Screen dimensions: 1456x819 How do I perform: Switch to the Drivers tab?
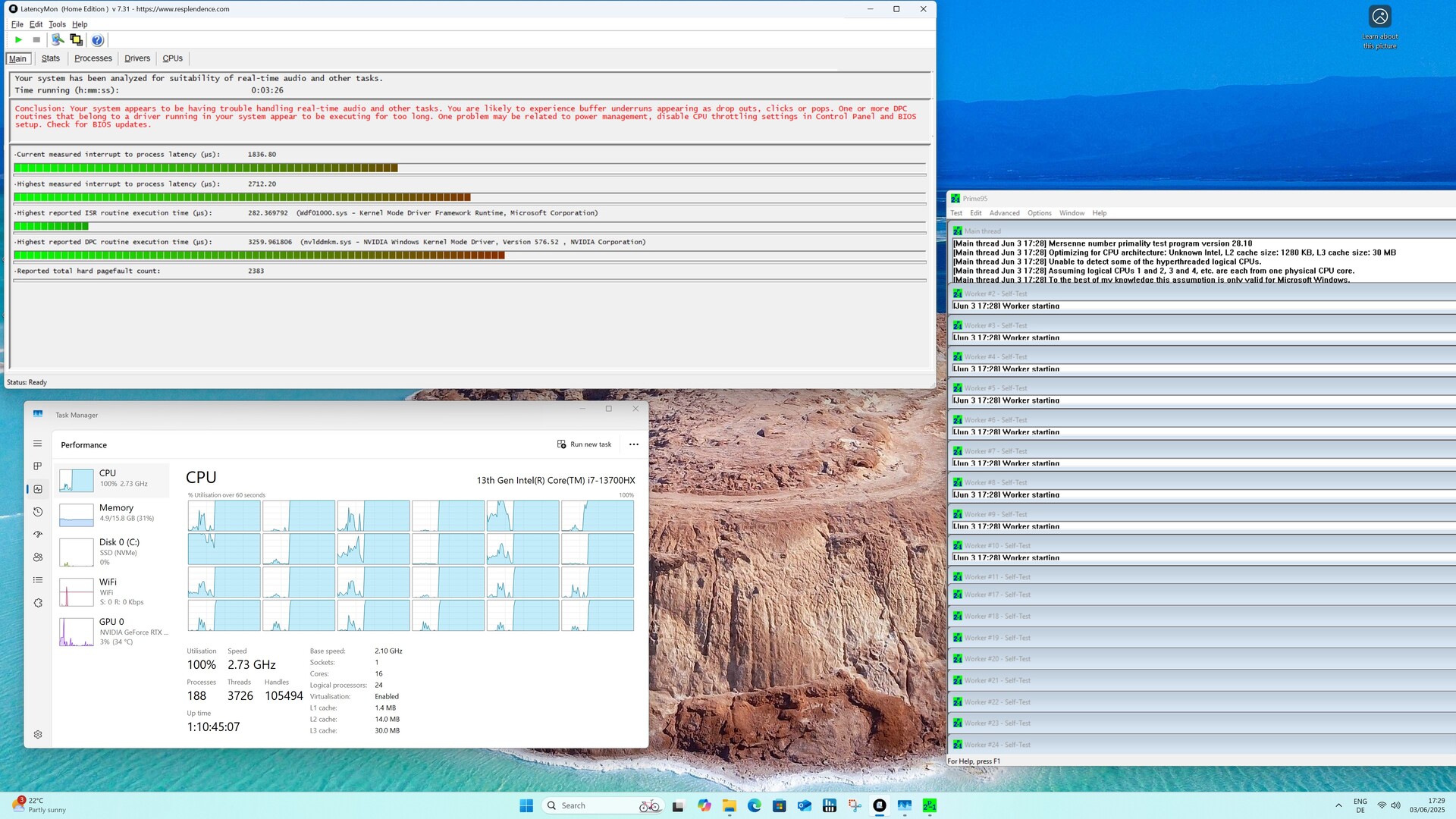(137, 58)
